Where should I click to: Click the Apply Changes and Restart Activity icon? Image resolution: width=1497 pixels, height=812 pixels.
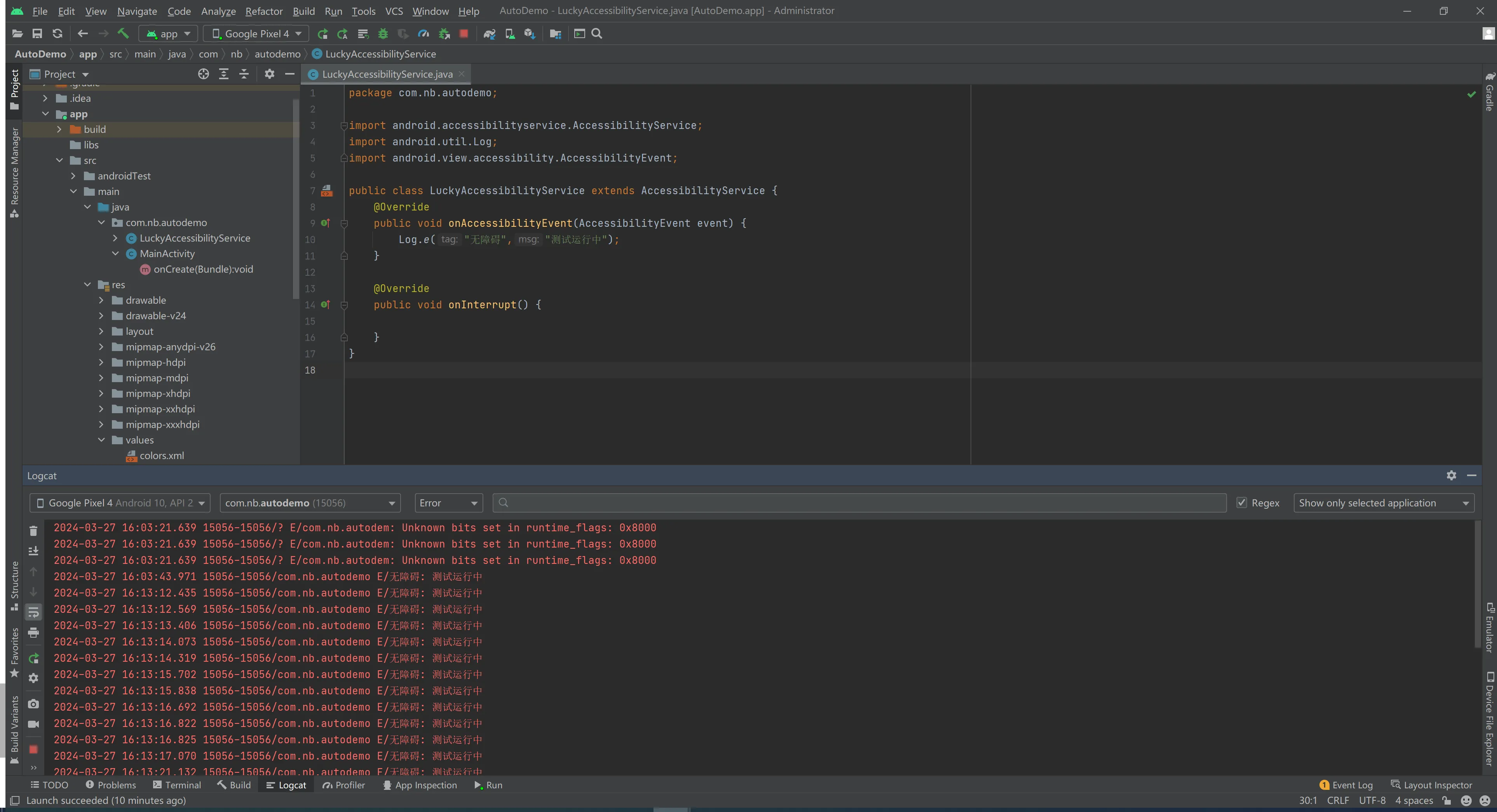[342, 34]
